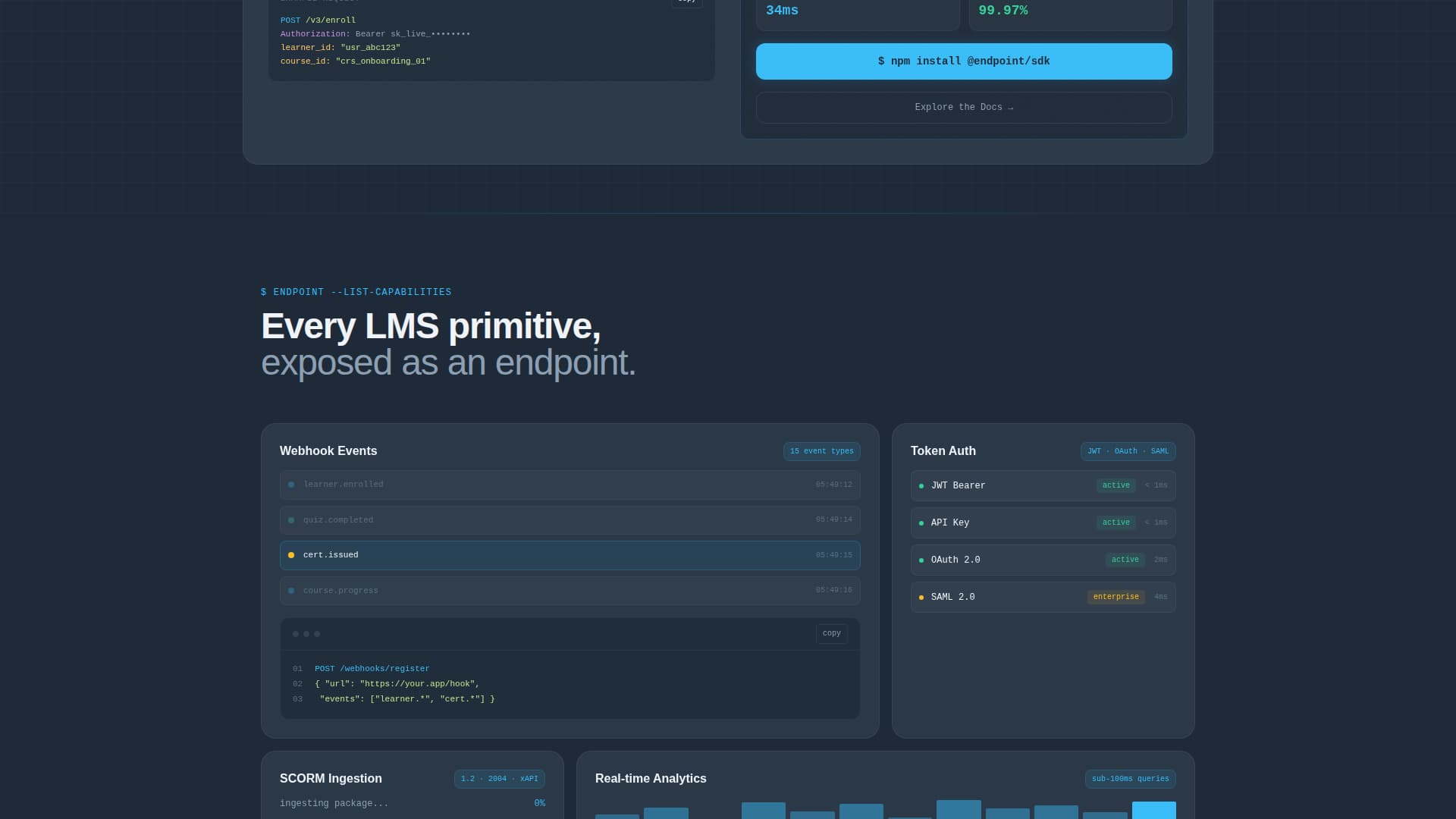Click the active status tag for OAuth 2.0
1456x819 pixels.
(x=1125, y=560)
